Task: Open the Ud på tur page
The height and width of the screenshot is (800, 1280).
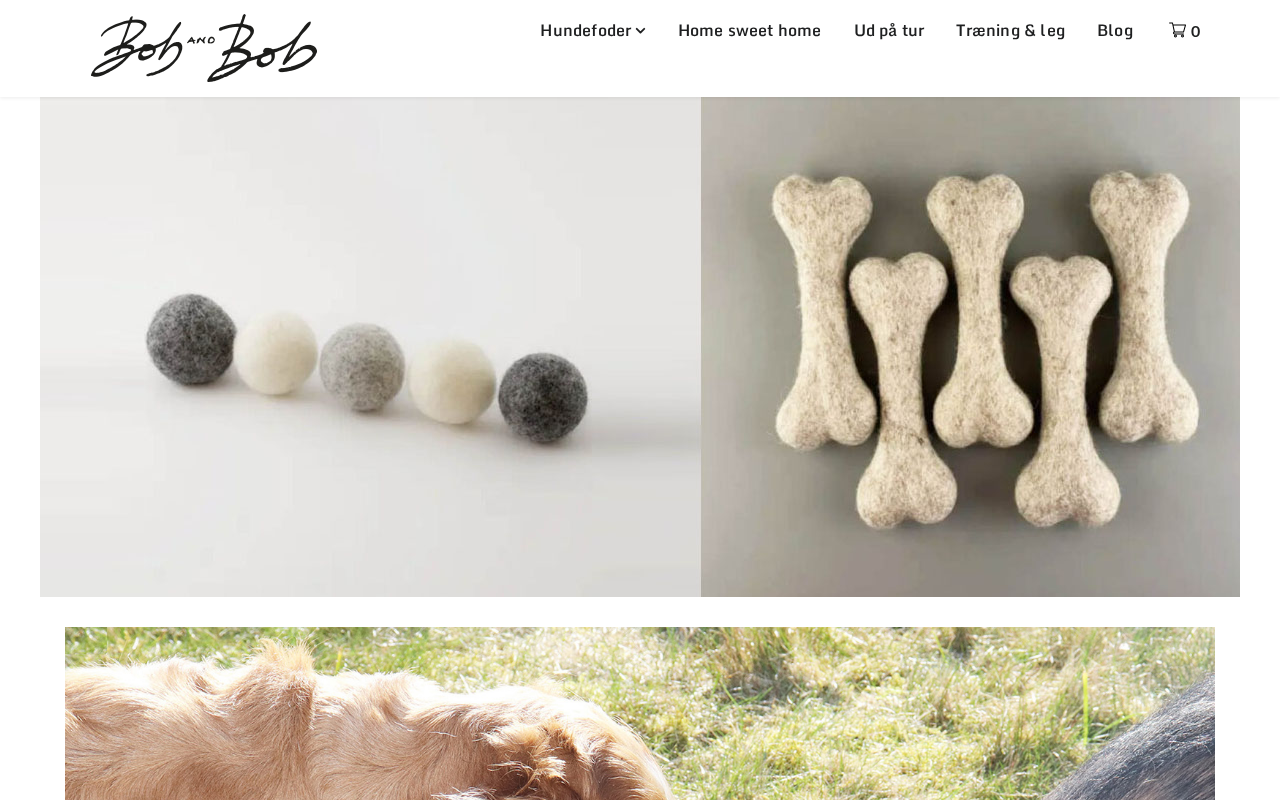Action: pos(889,30)
